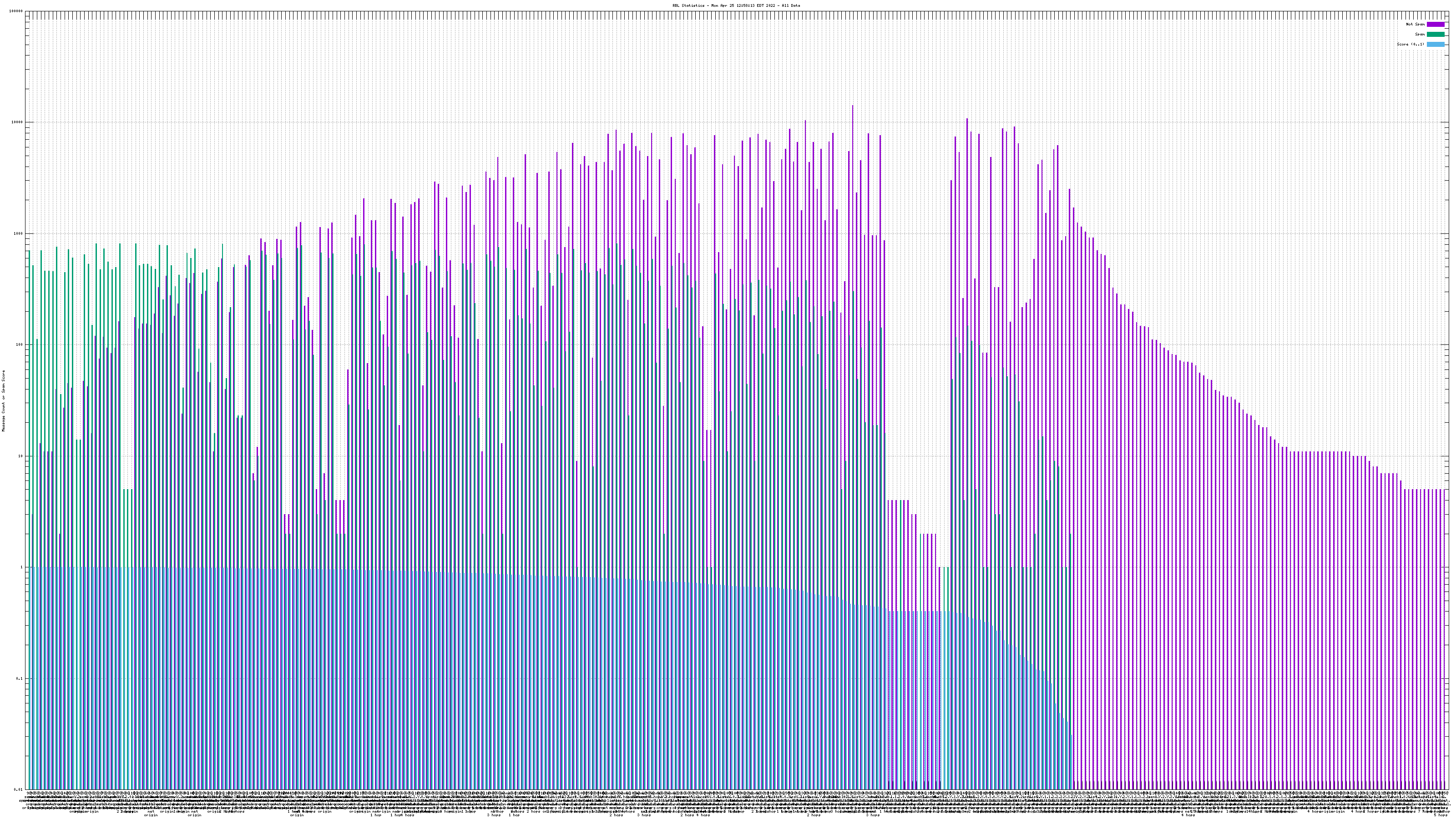Click the 'Score (0..1)' legend label
This screenshot has height=819, width=1456.
tap(1410, 44)
